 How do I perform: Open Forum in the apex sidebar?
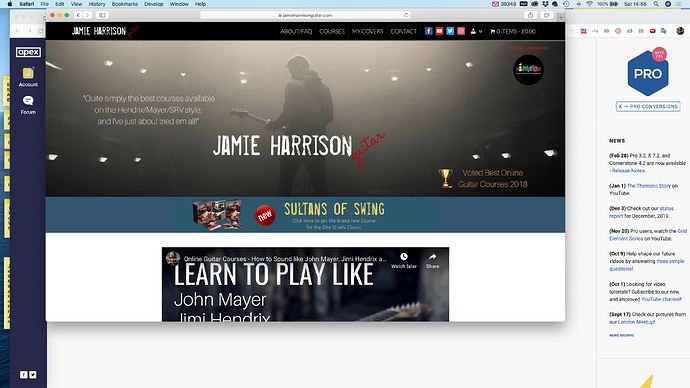click(28, 105)
